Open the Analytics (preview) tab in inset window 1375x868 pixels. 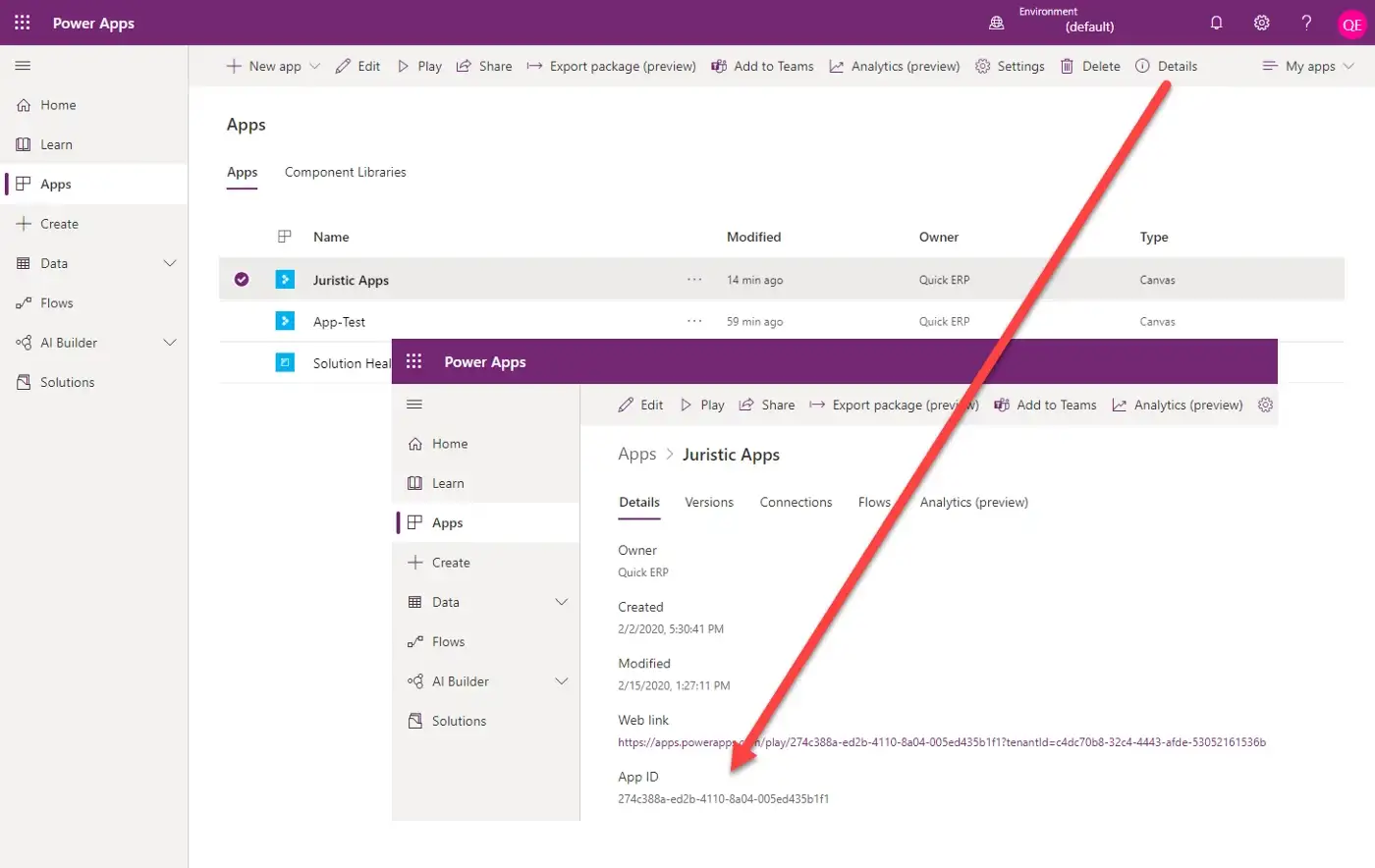pyautogui.click(x=973, y=502)
